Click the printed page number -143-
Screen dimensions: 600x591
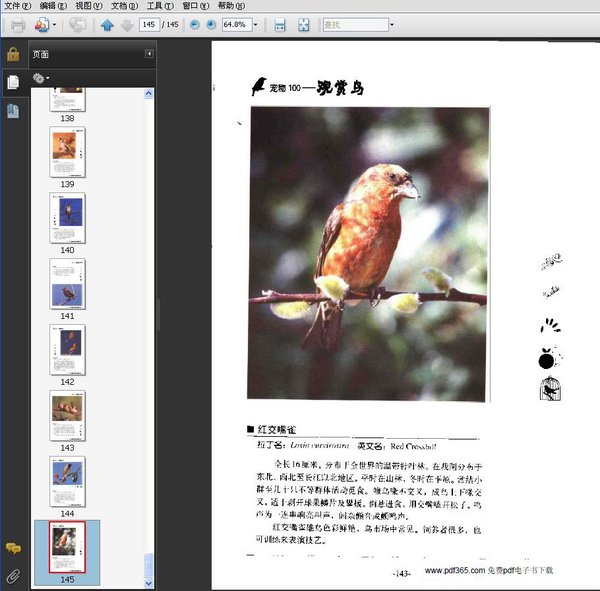401,573
